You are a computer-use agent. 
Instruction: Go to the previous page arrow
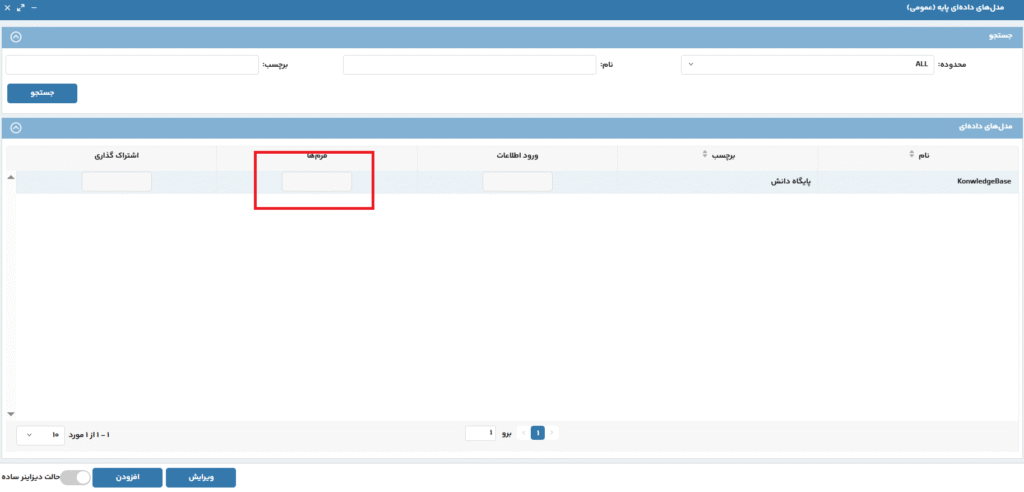(553, 433)
